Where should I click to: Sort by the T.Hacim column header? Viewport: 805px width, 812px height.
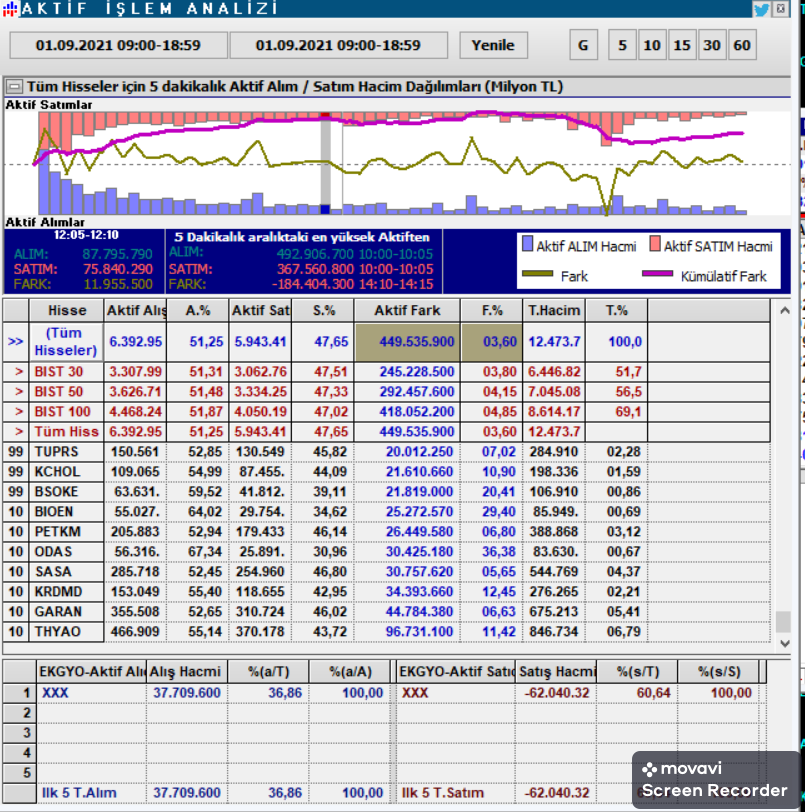click(554, 311)
